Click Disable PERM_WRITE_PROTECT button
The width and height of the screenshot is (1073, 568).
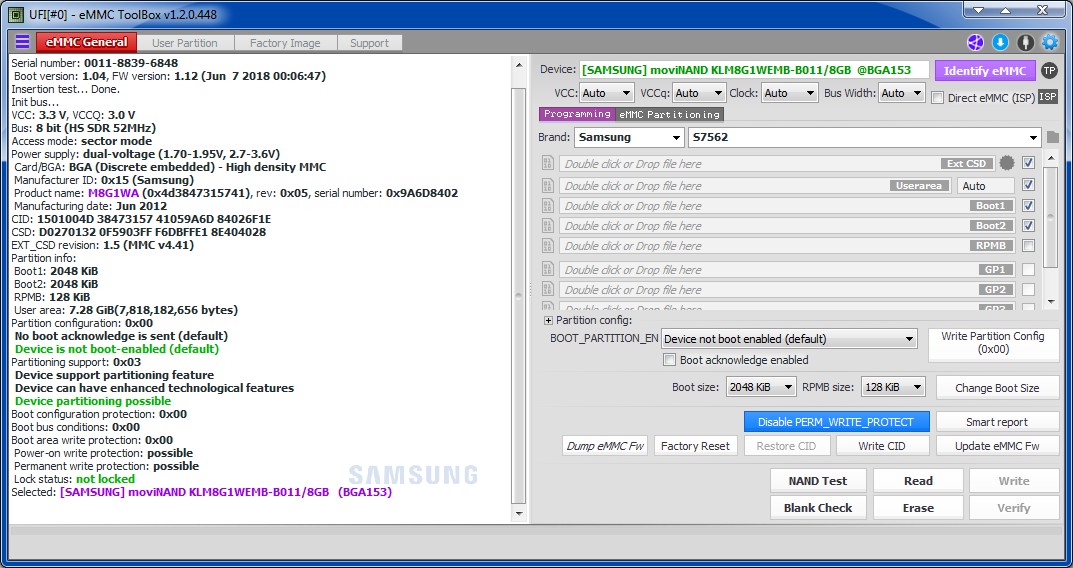[836, 422]
